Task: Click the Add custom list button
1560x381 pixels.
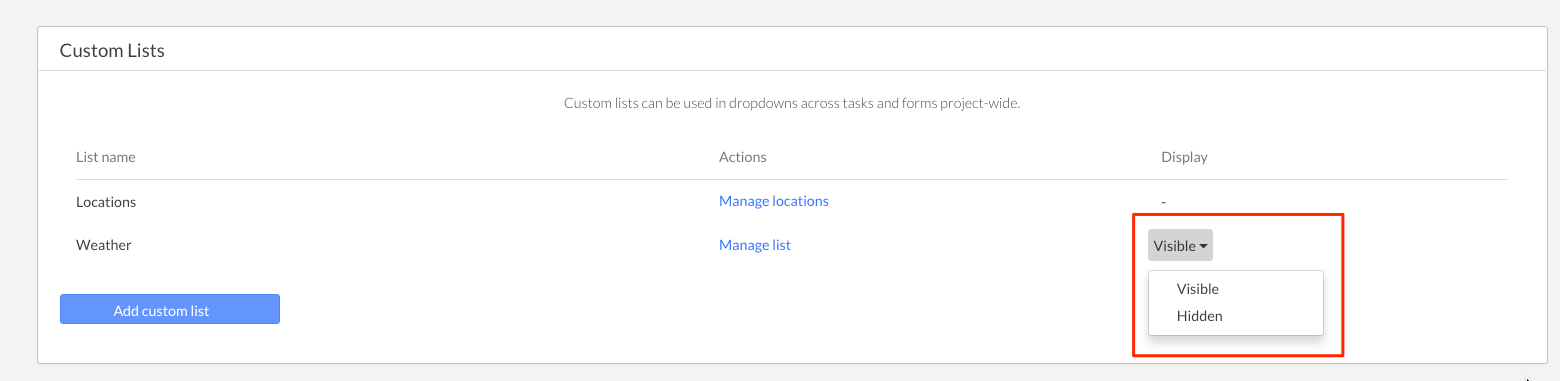Action: [x=170, y=310]
